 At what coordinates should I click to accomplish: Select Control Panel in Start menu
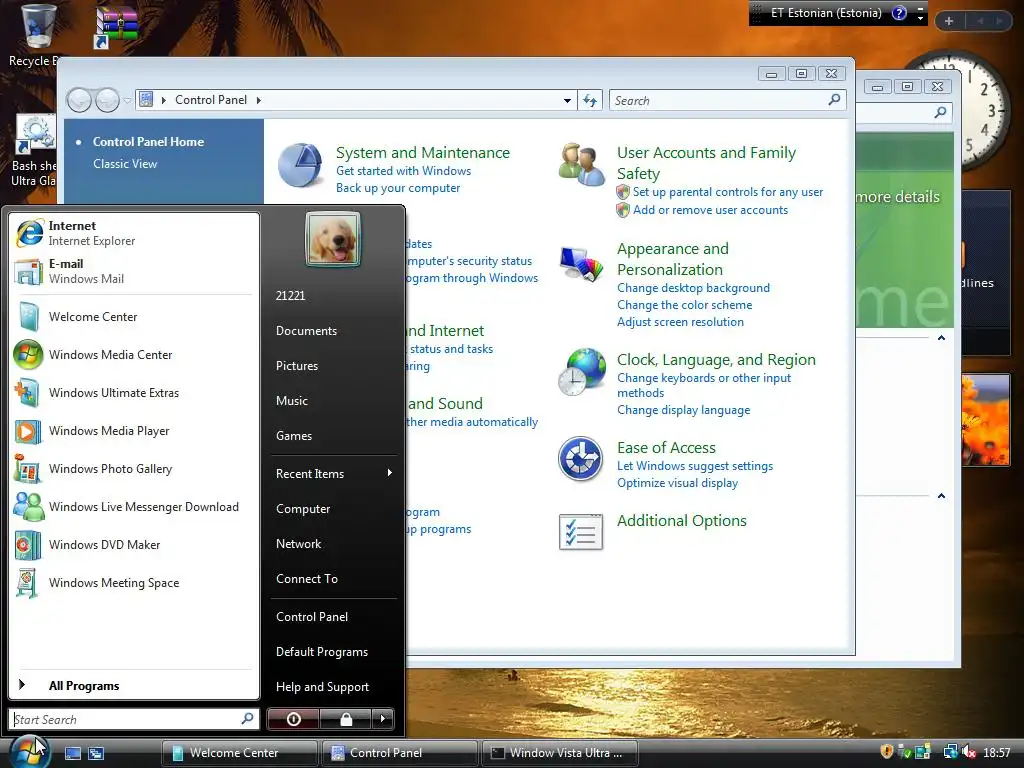(x=312, y=616)
